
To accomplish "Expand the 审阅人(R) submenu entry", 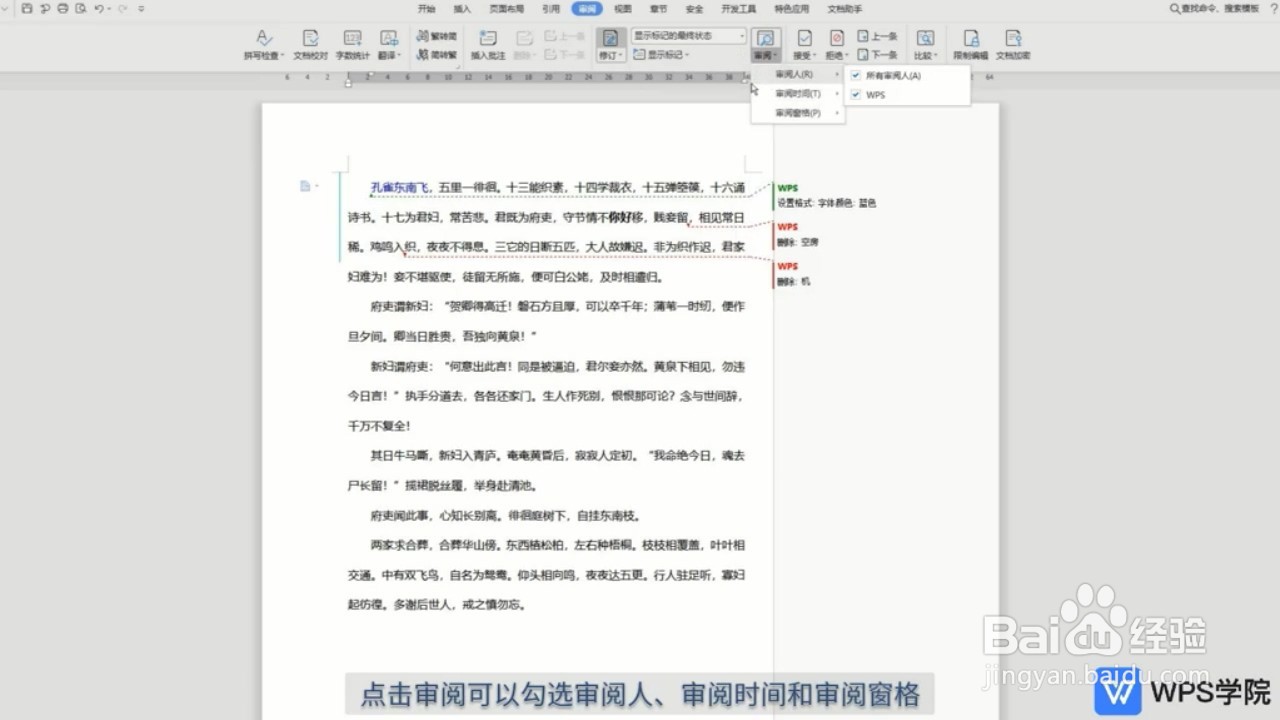I will click(798, 75).
